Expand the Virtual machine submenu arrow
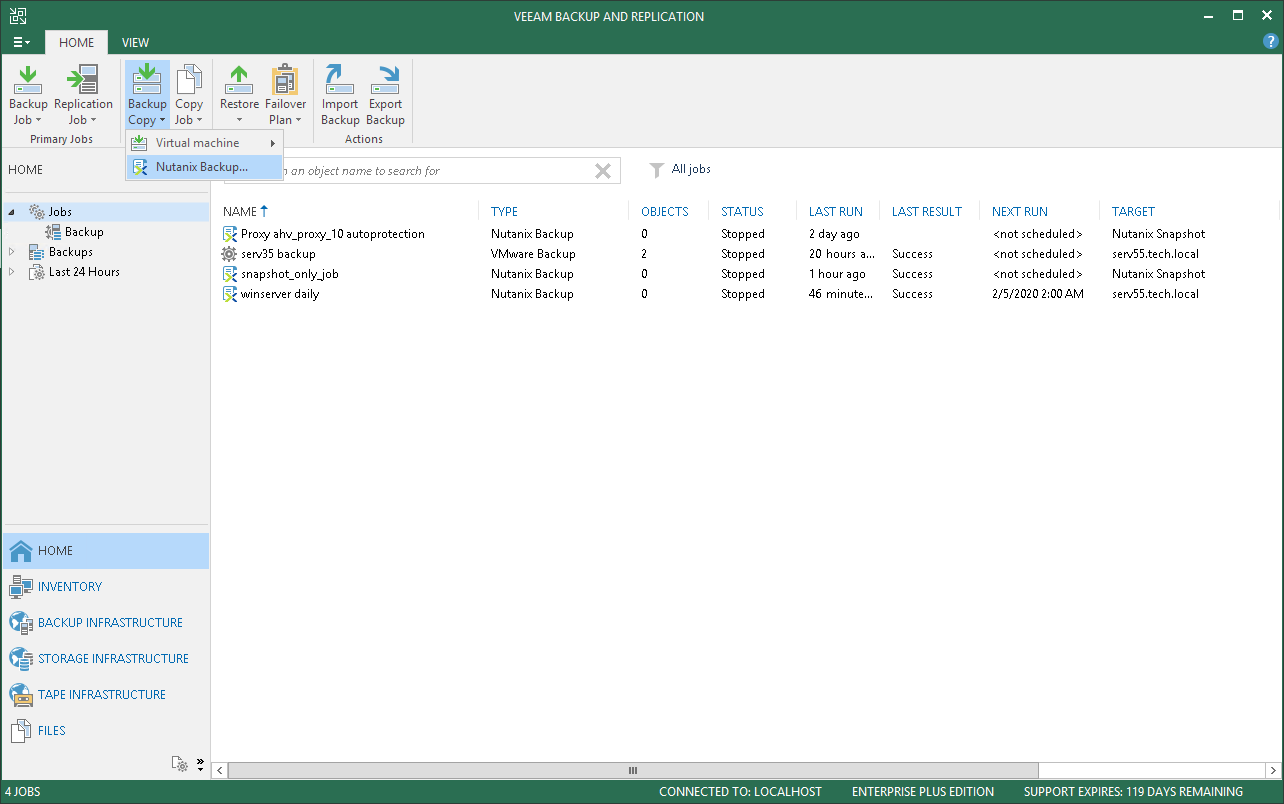 point(273,143)
